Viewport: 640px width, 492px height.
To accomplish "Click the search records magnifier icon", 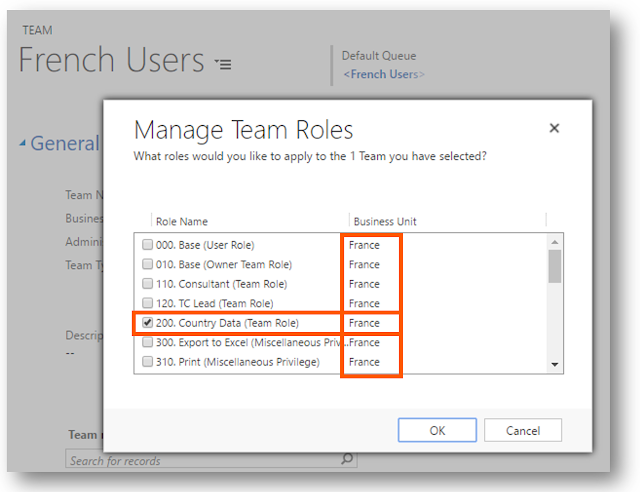I will (347, 459).
